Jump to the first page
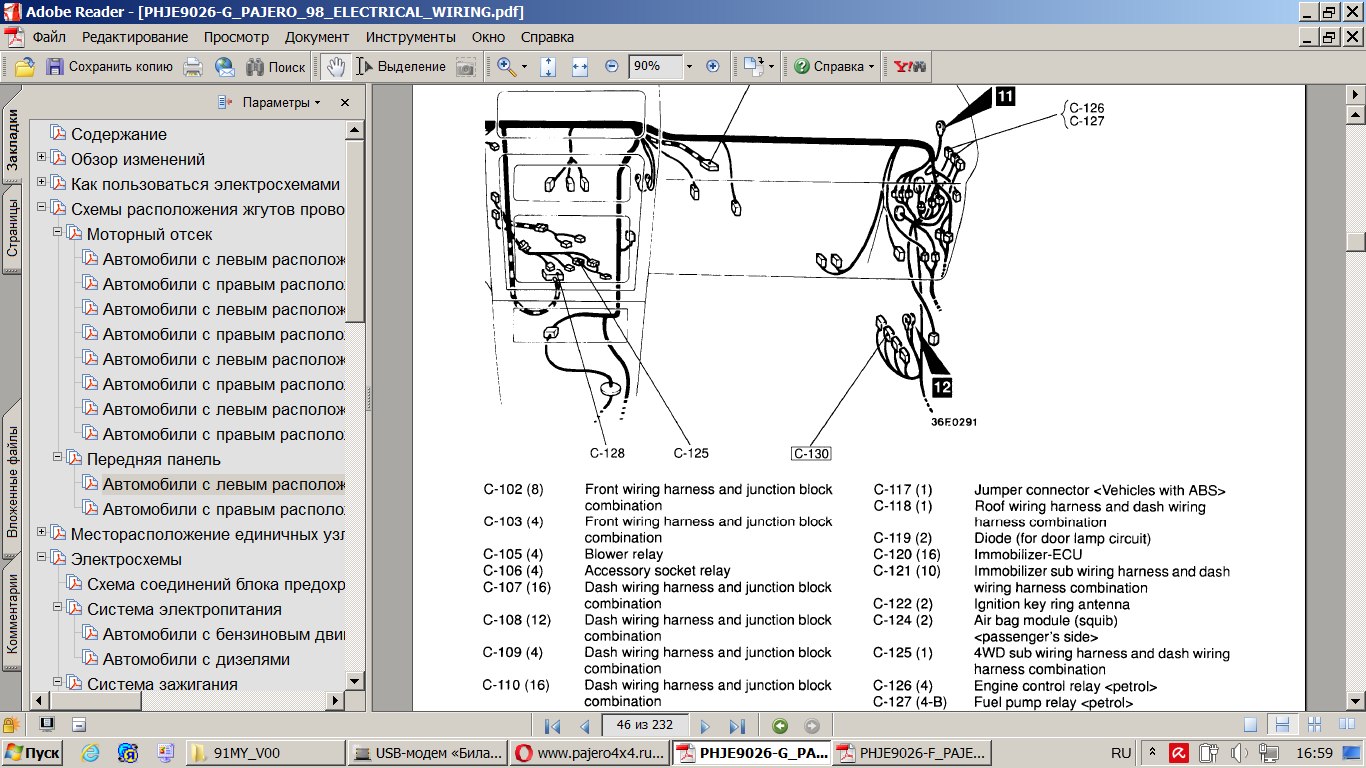Screen dimensions: 1366x768 pyautogui.click(x=552, y=726)
